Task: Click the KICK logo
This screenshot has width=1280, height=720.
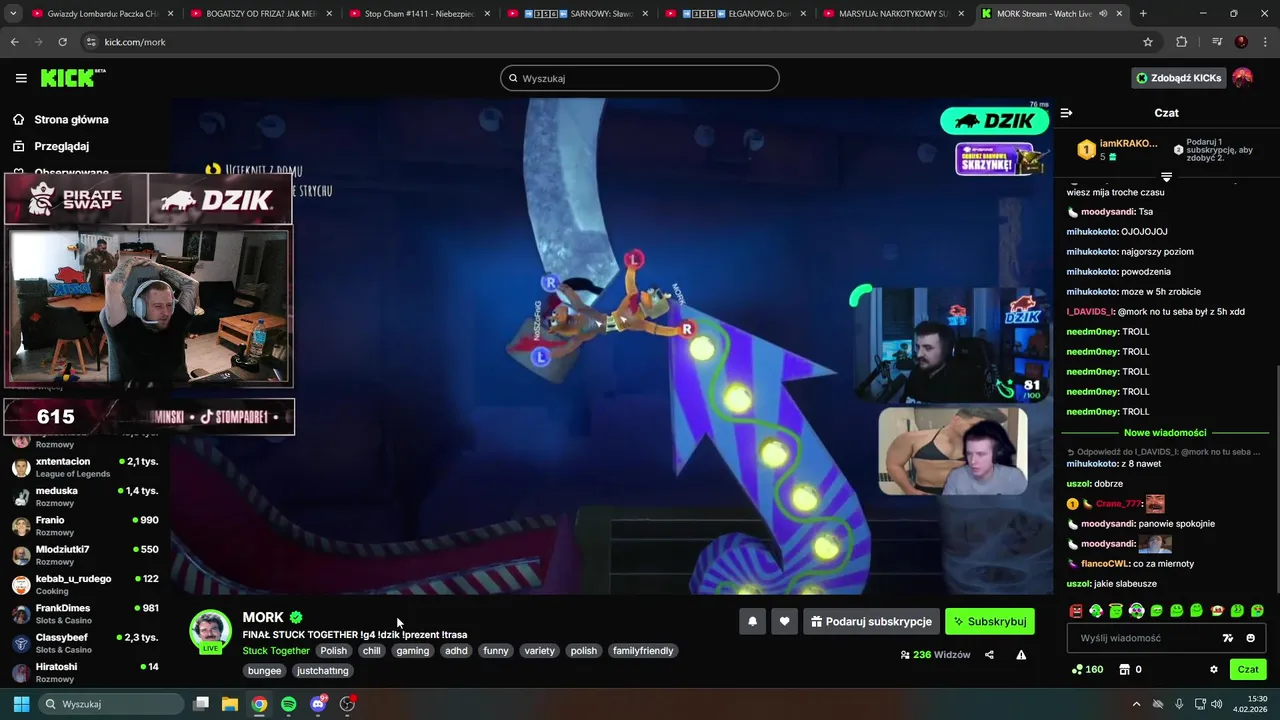Action: (73, 78)
